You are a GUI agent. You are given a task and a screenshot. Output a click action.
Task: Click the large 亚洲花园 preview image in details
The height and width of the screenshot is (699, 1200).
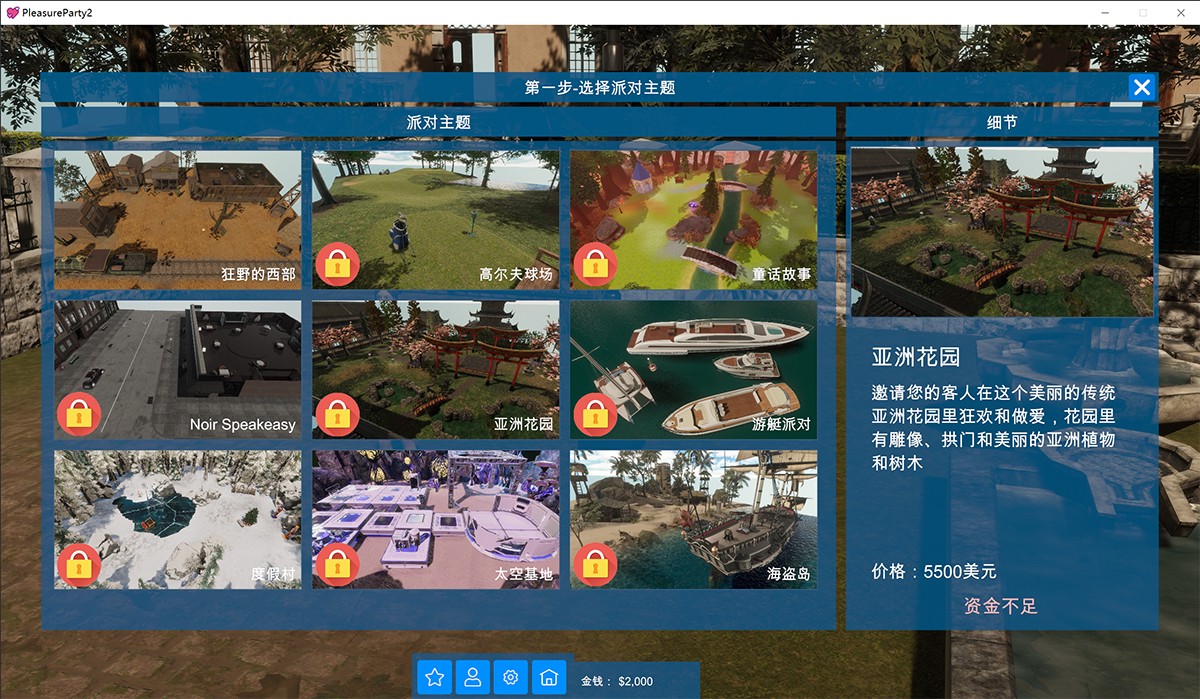[1001, 231]
